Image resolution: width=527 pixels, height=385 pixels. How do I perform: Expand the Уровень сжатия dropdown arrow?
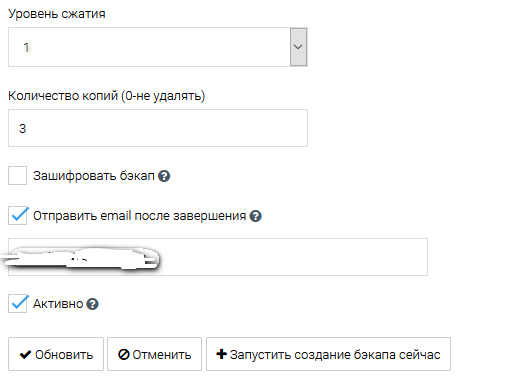(298, 47)
